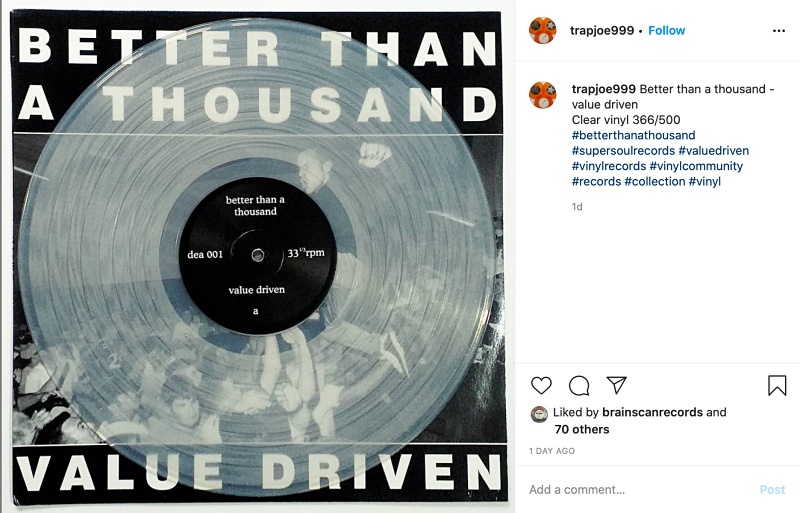Open the #collection hashtag
This screenshot has height=513, width=800.
[x=655, y=181]
